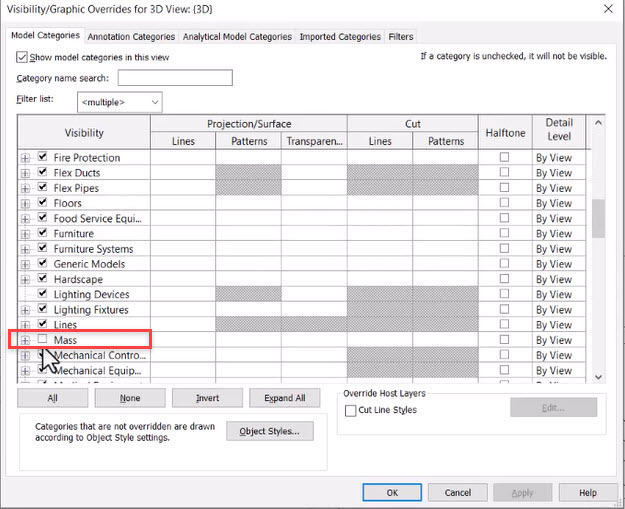The height and width of the screenshot is (509, 625).
Task: Select Flex Pipes category name
Action: coord(76,188)
